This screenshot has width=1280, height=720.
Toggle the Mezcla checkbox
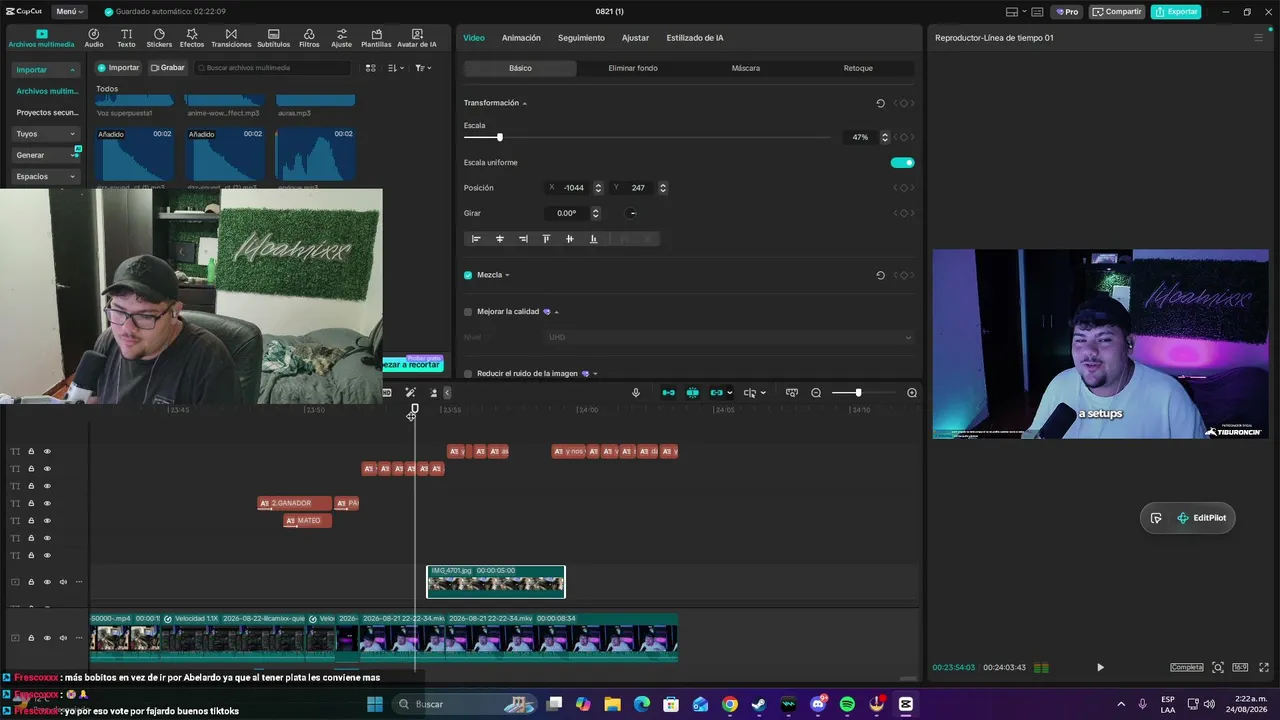(x=468, y=275)
